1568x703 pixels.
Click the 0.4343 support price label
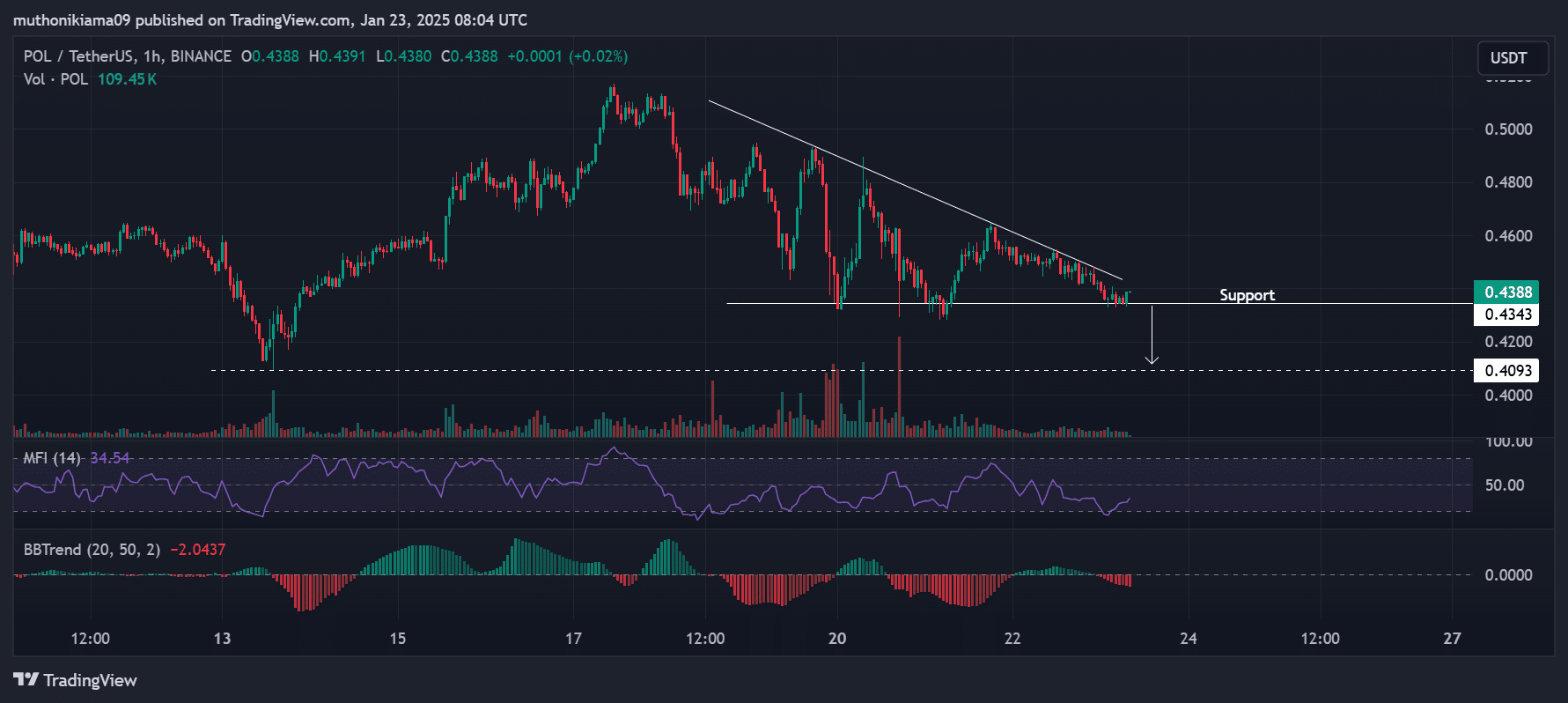tap(1507, 314)
